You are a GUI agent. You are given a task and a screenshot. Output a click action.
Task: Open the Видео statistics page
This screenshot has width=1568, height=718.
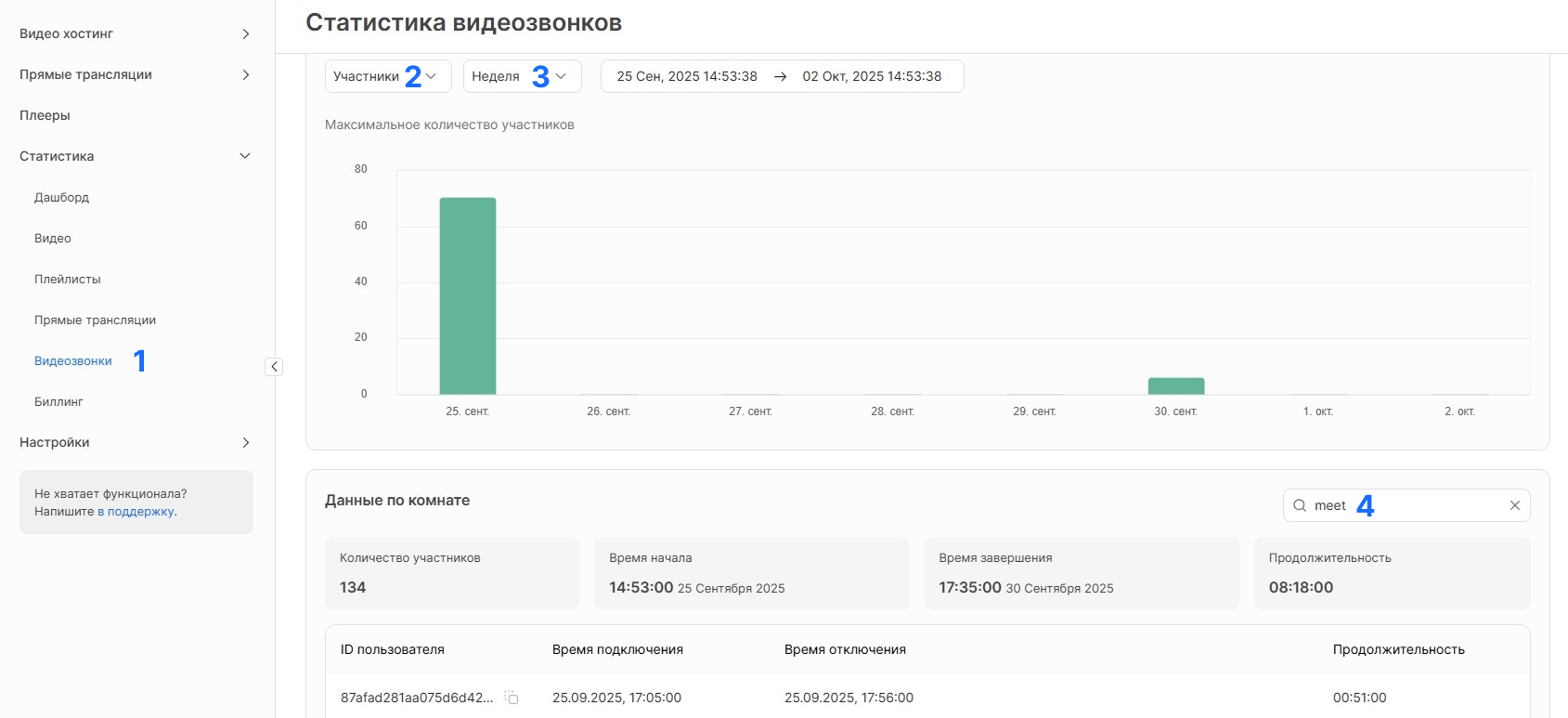[53, 239]
